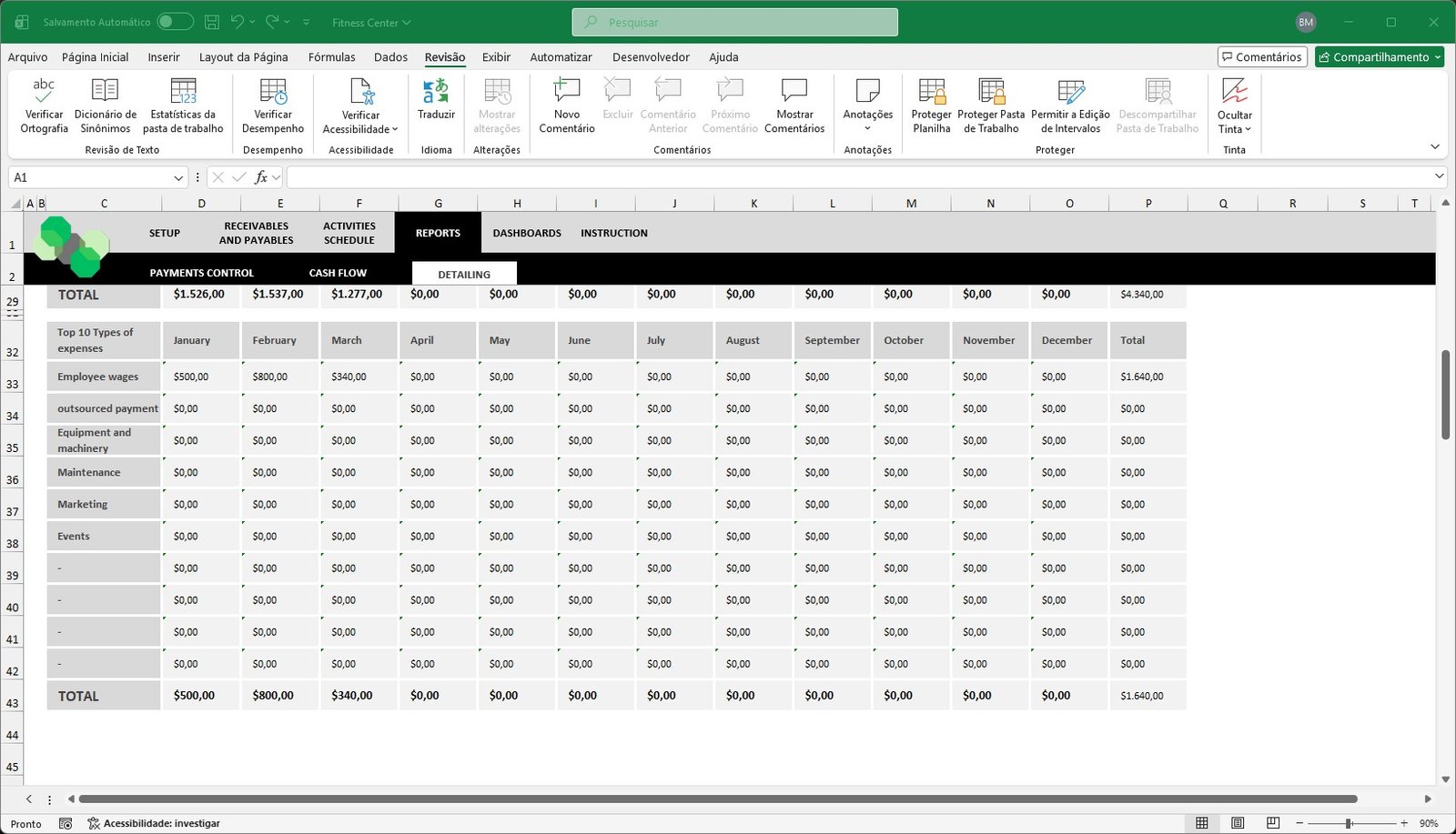Image resolution: width=1456 pixels, height=834 pixels.
Task: Switch to Page Layout view in status bar
Action: coord(1238,823)
